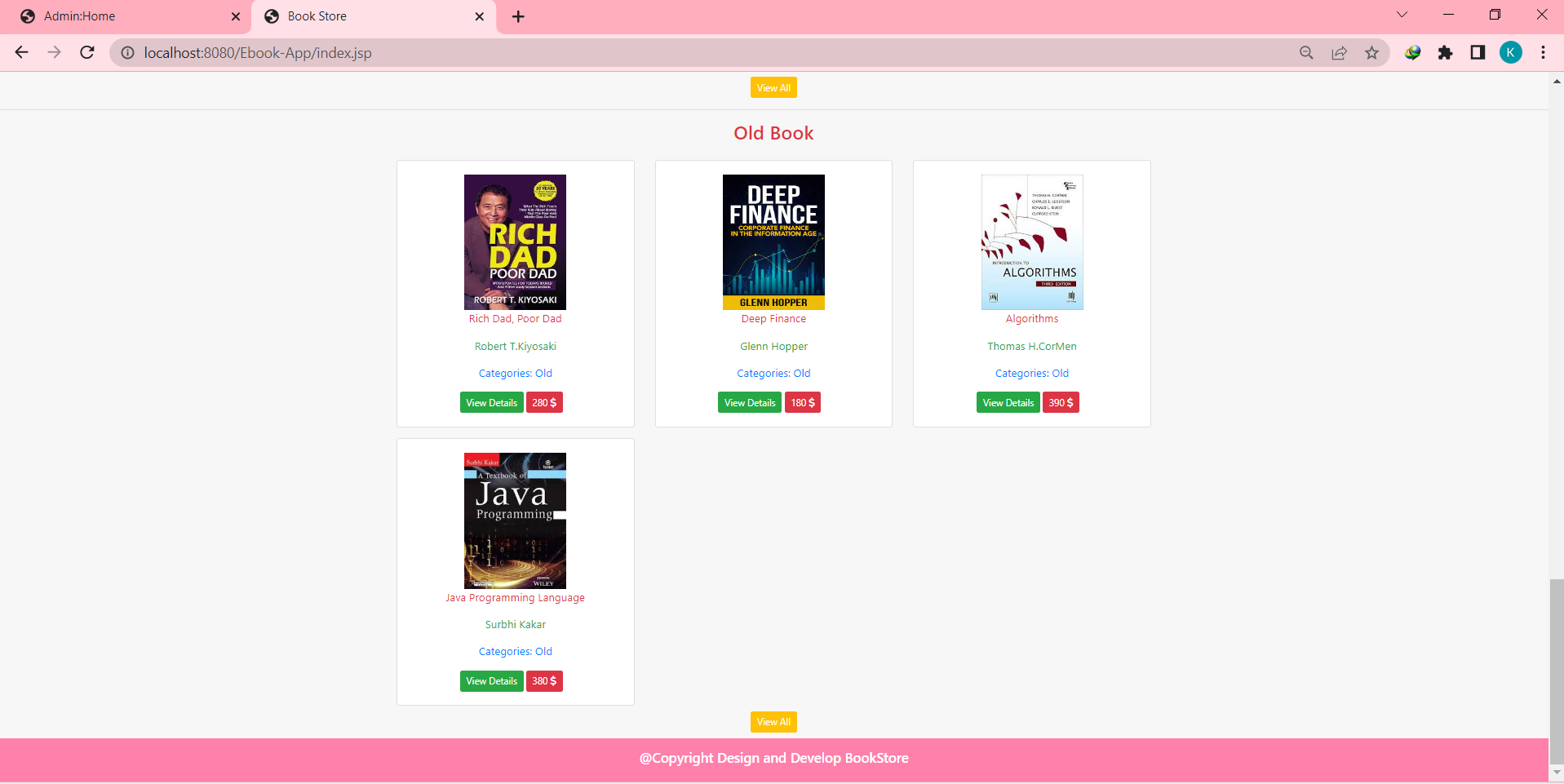
Task: Click the side panel icon
Action: [x=1478, y=52]
